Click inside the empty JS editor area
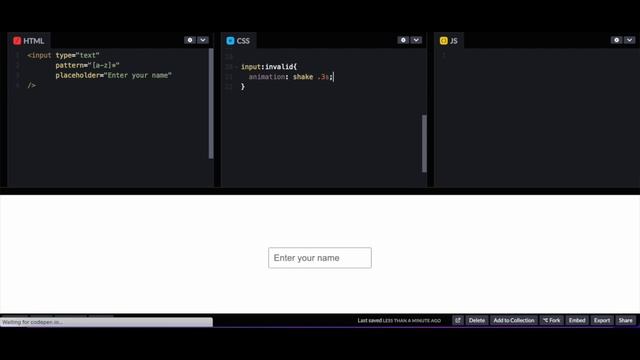 (x=537, y=118)
